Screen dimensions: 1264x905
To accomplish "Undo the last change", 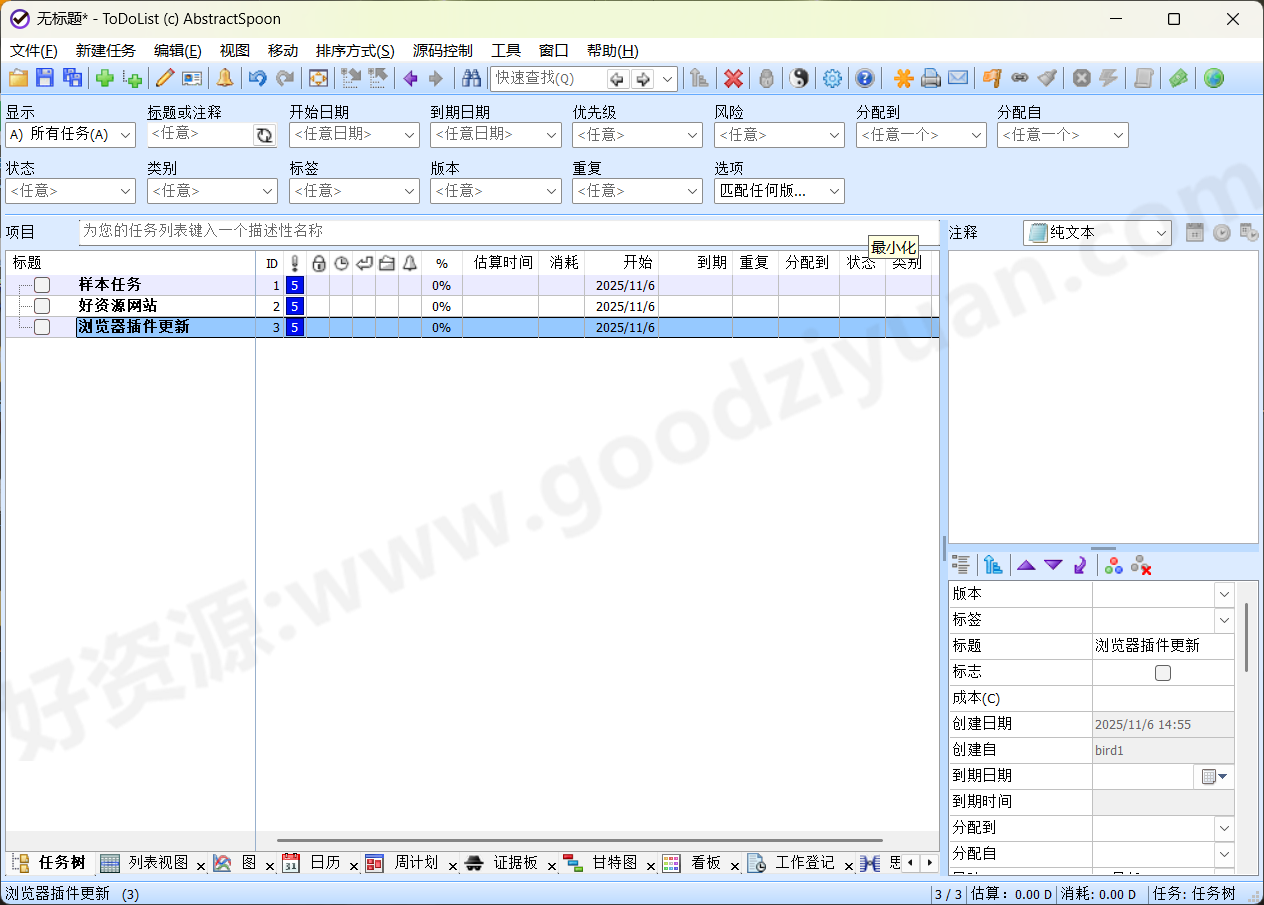I will pyautogui.click(x=258, y=78).
